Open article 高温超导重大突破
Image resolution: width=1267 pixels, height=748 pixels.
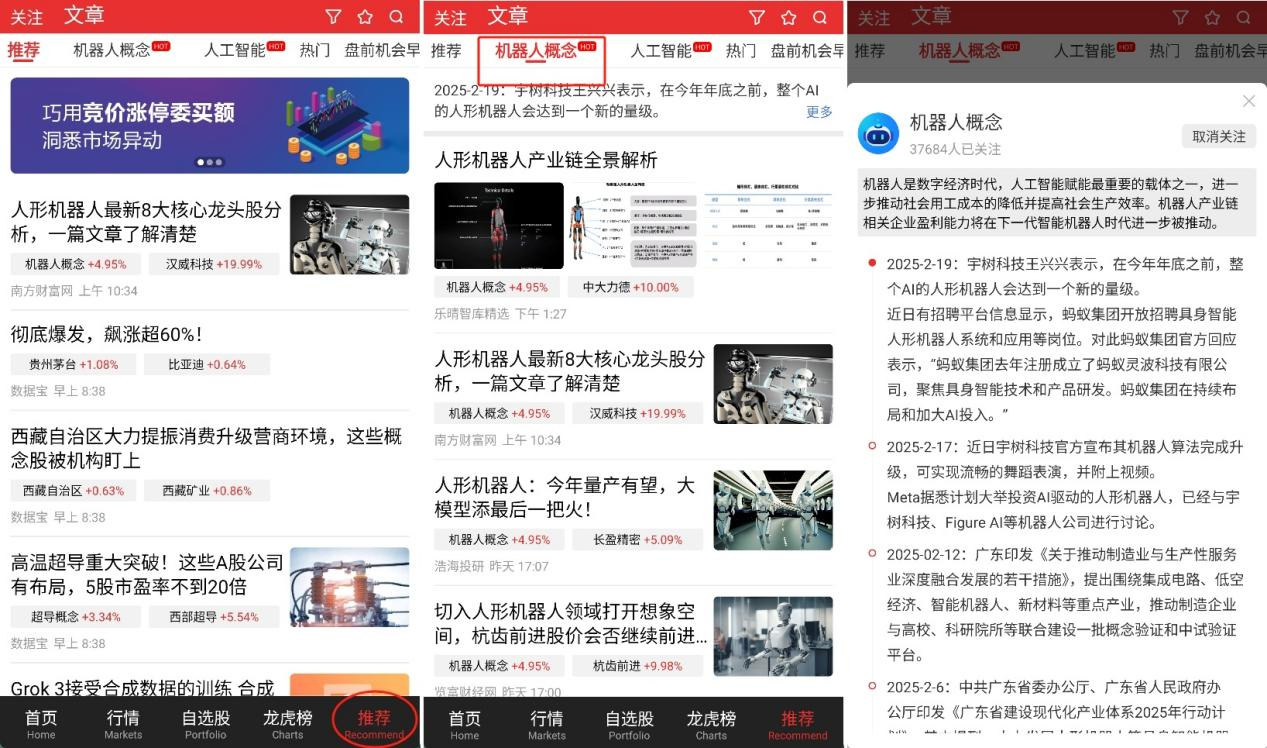[147, 574]
